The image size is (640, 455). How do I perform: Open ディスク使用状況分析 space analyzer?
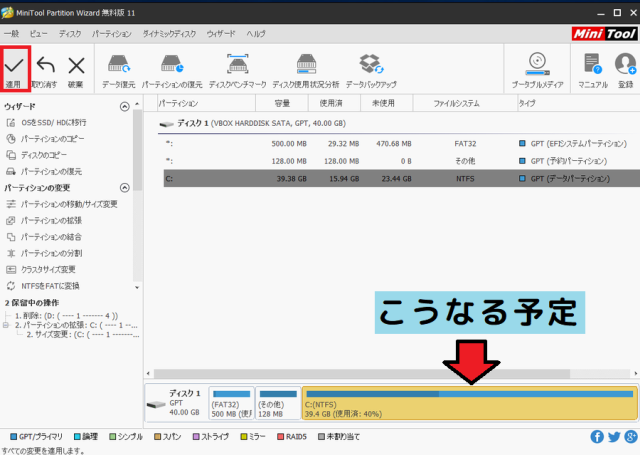[x=306, y=71]
